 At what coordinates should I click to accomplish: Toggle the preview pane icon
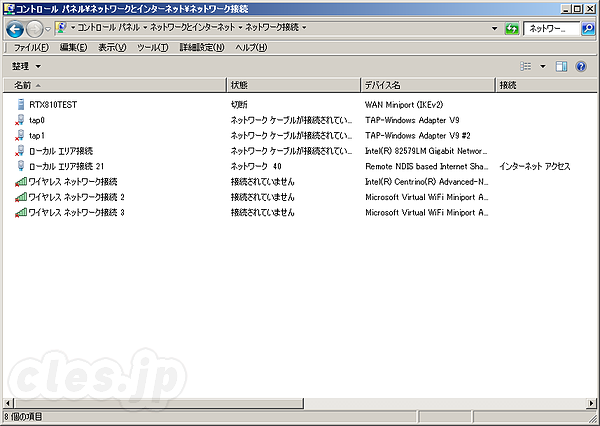coord(561,66)
